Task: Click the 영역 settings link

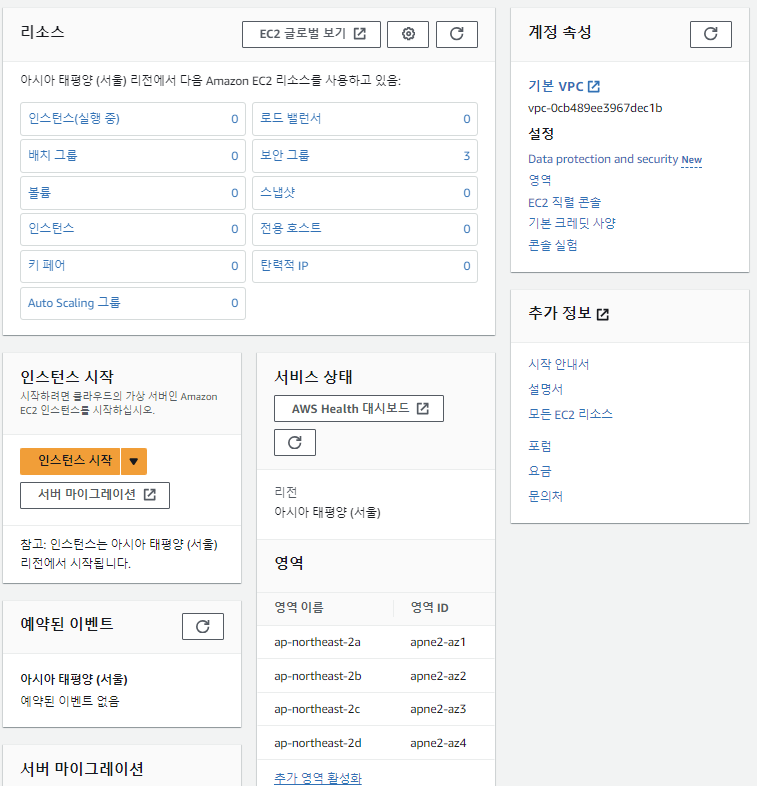Action: click(x=539, y=180)
